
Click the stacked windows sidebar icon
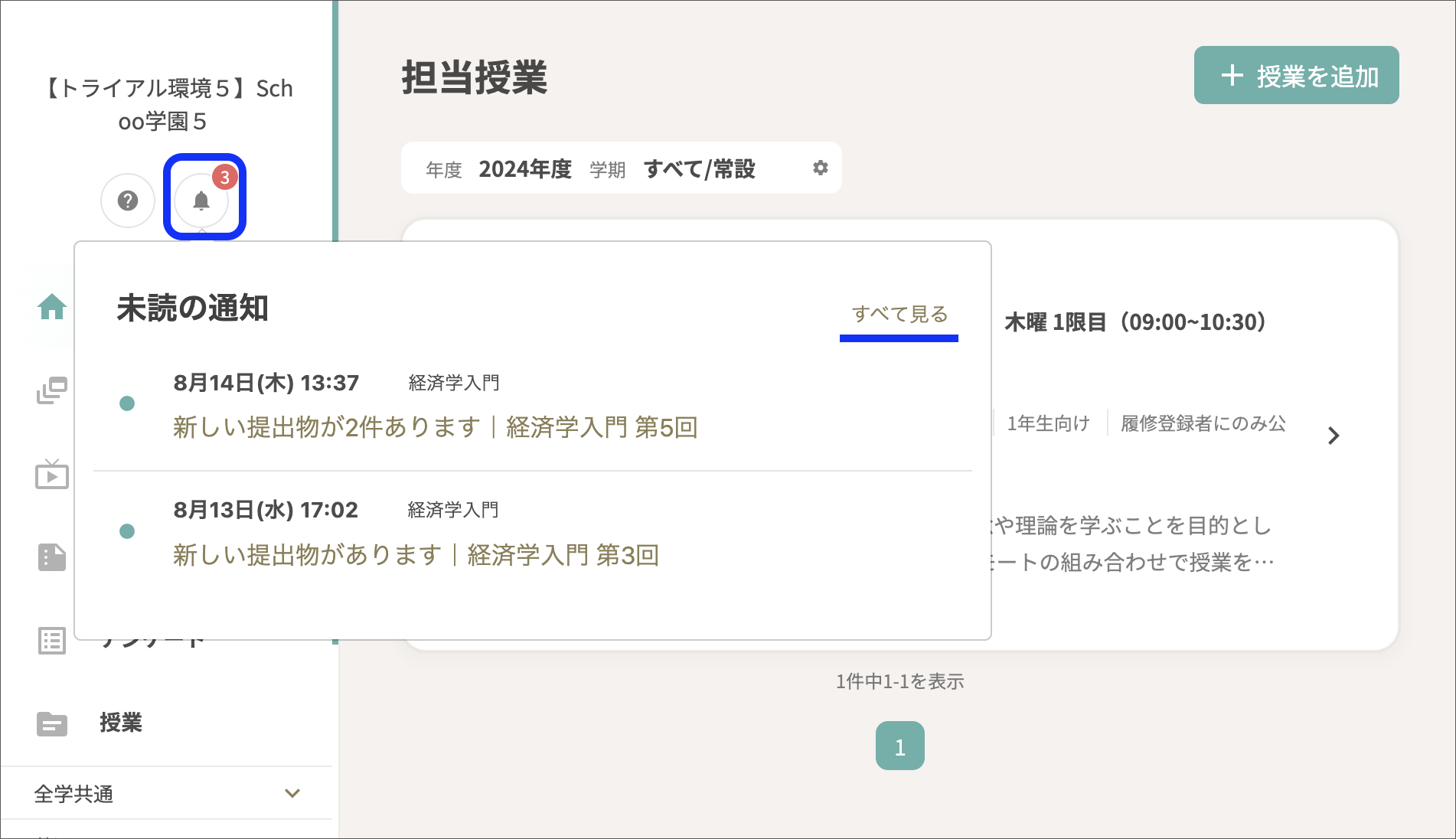[52, 390]
